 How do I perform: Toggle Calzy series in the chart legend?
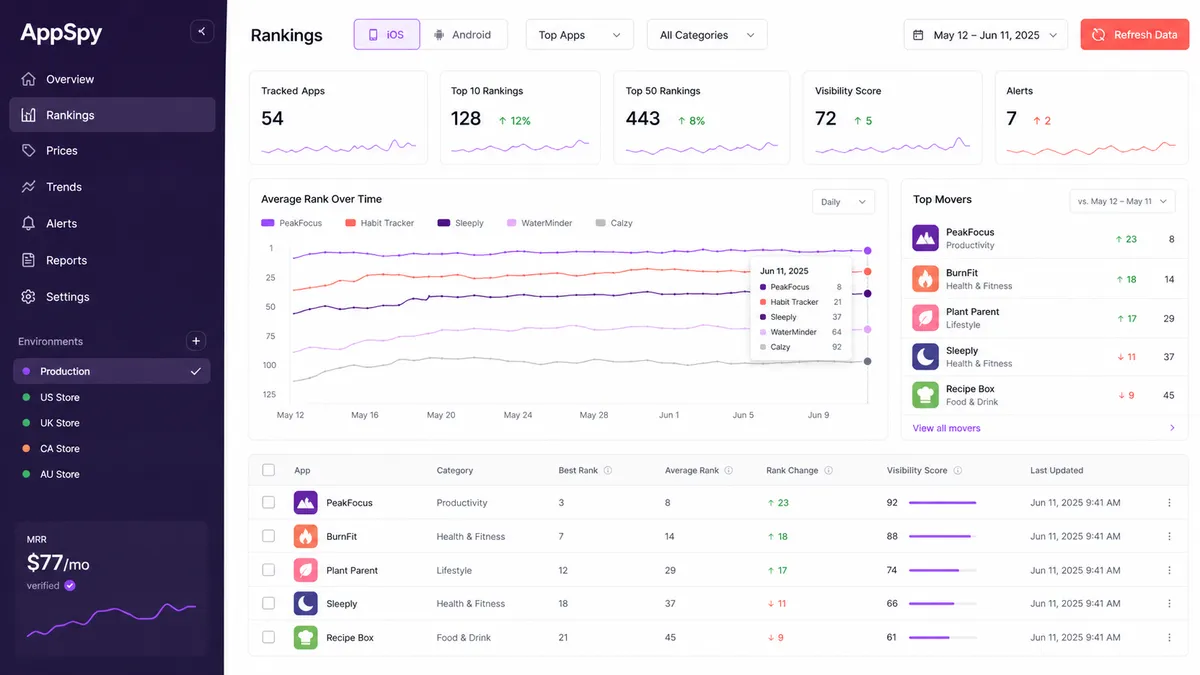tap(614, 223)
